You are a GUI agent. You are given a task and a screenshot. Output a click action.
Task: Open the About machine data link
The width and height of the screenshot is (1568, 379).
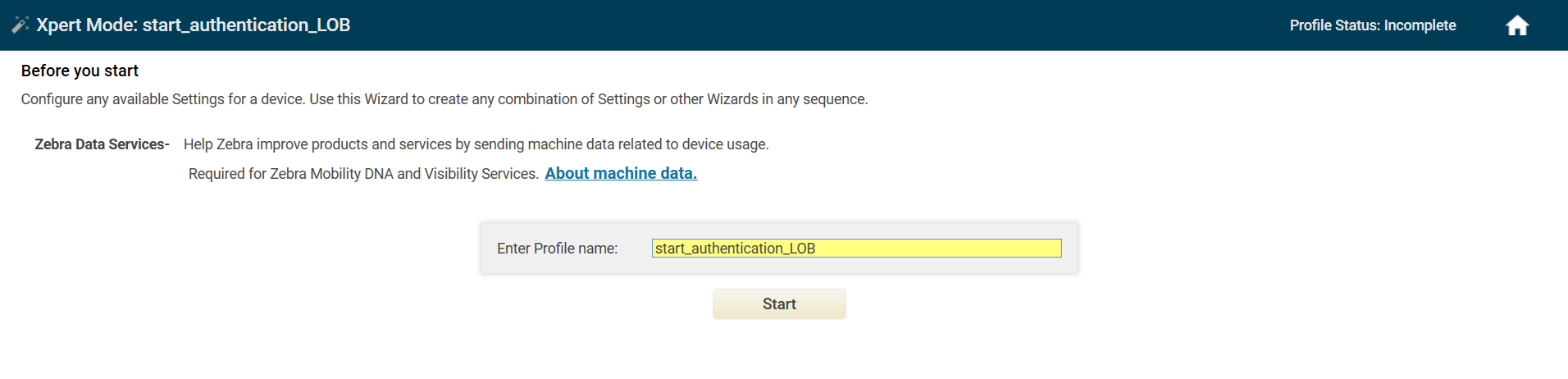(x=621, y=173)
